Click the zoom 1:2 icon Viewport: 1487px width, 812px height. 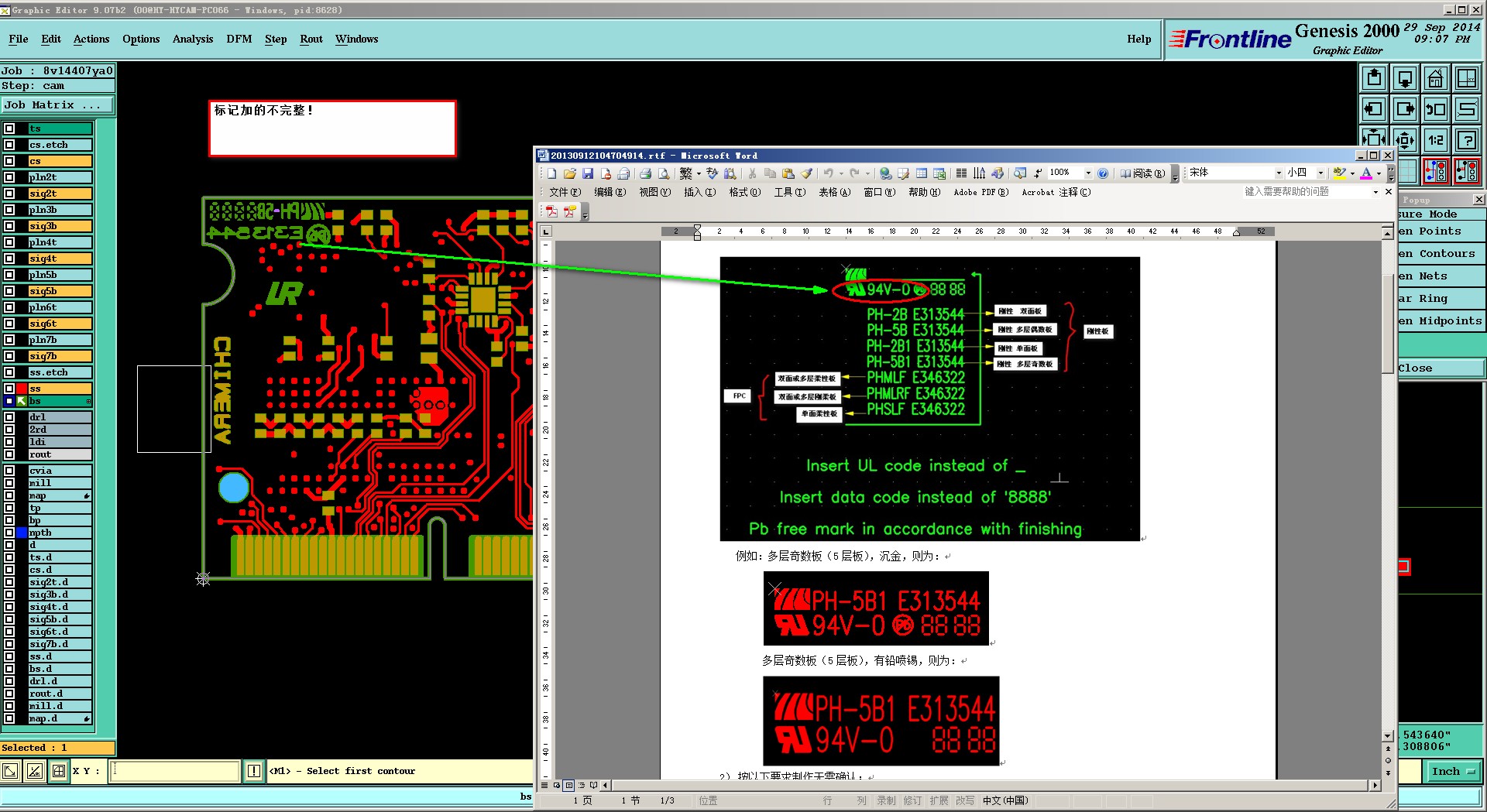pyautogui.click(x=1436, y=140)
